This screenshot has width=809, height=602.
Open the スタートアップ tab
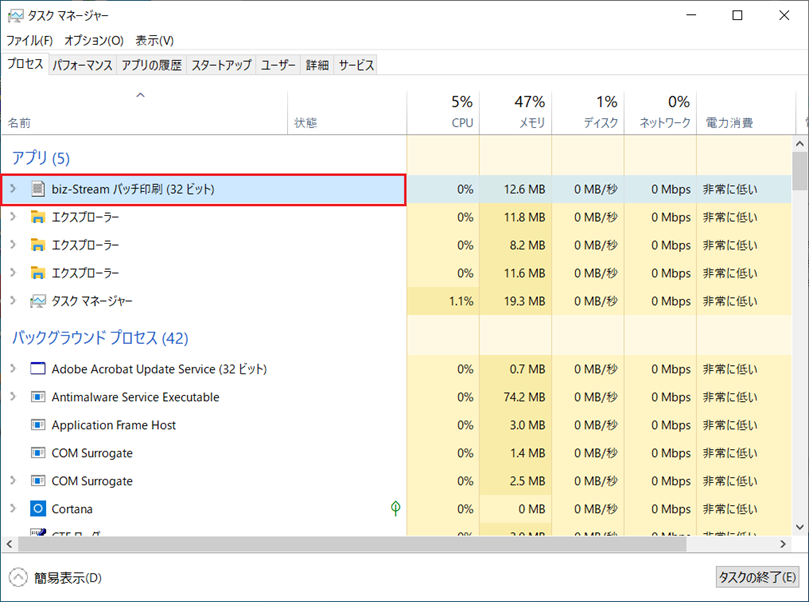tap(221, 65)
